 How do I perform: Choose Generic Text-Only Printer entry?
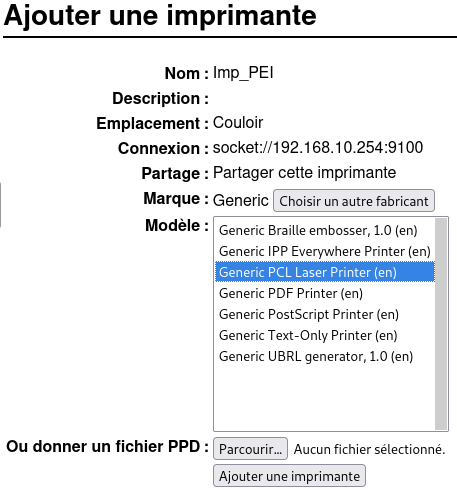point(325,335)
